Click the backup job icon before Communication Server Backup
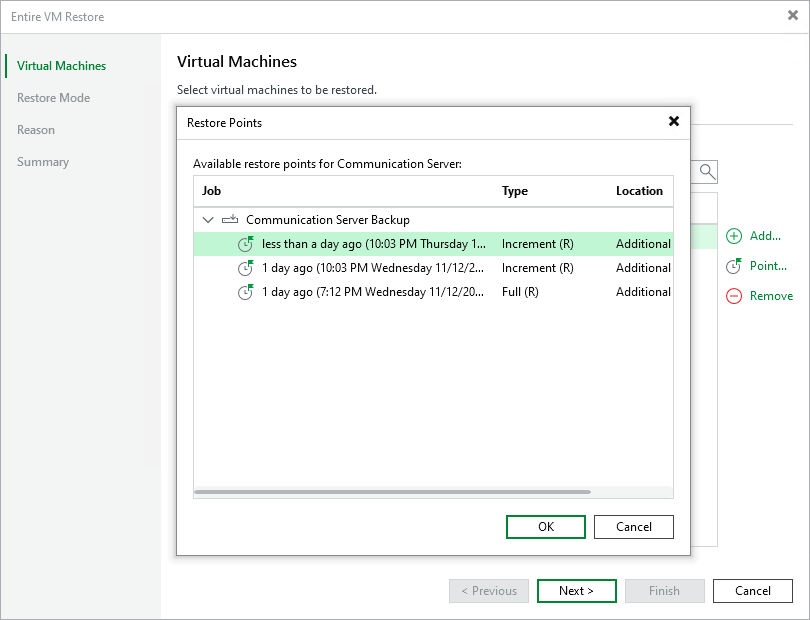Image resolution: width=810 pixels, height=620 pixels. 231,219
